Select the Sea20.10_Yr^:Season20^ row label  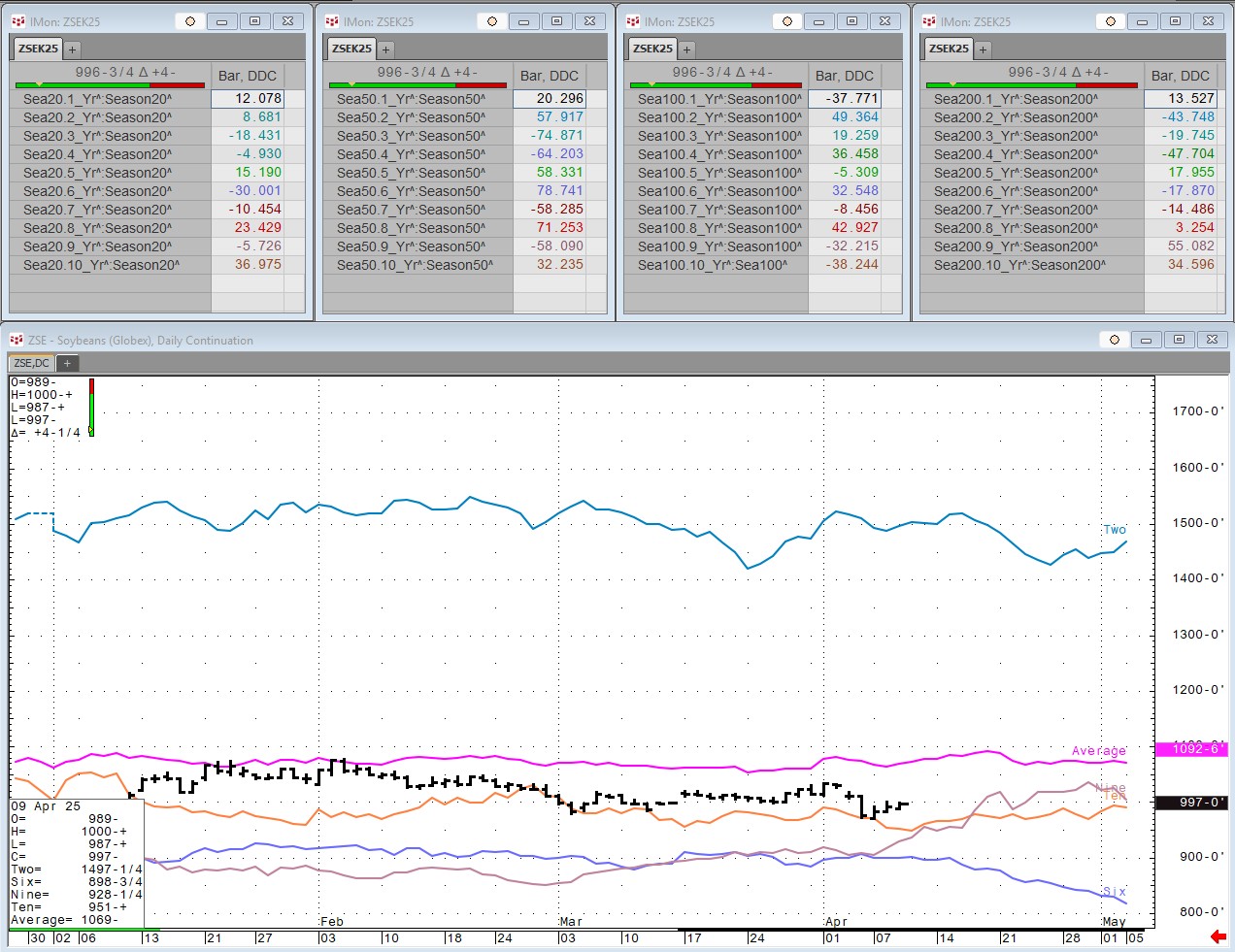101,265
